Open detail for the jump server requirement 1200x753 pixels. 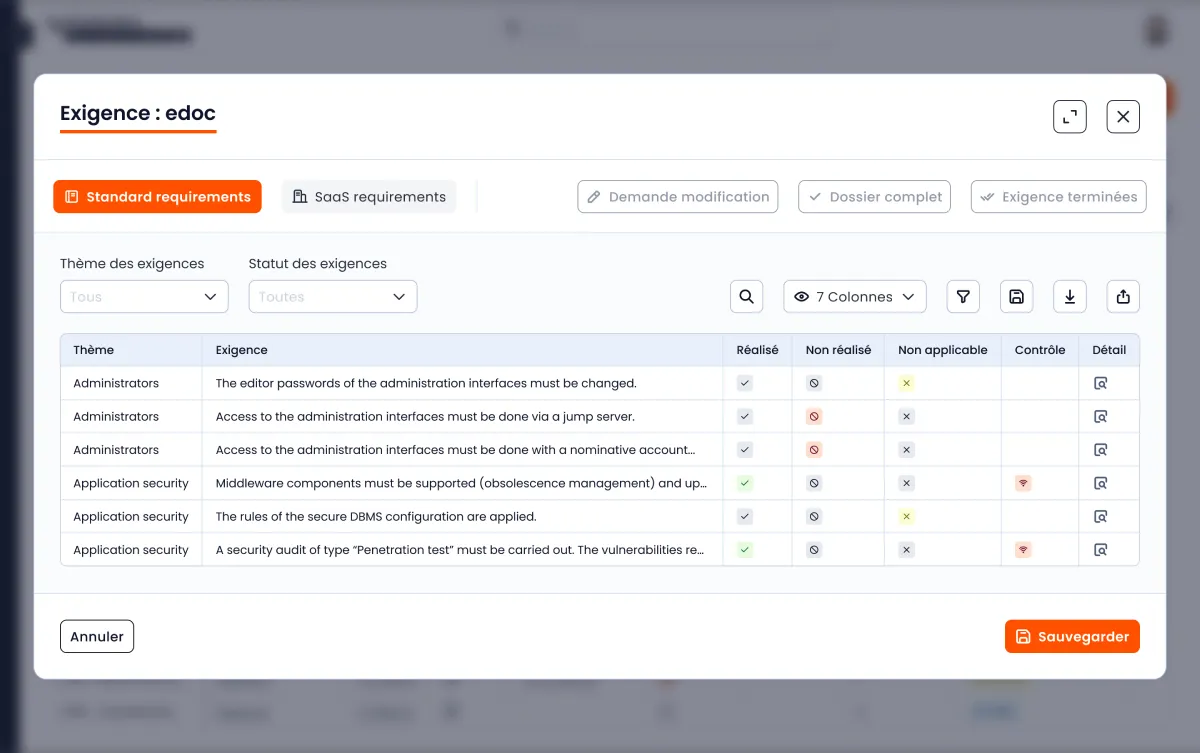click(x=1100, y=417)
